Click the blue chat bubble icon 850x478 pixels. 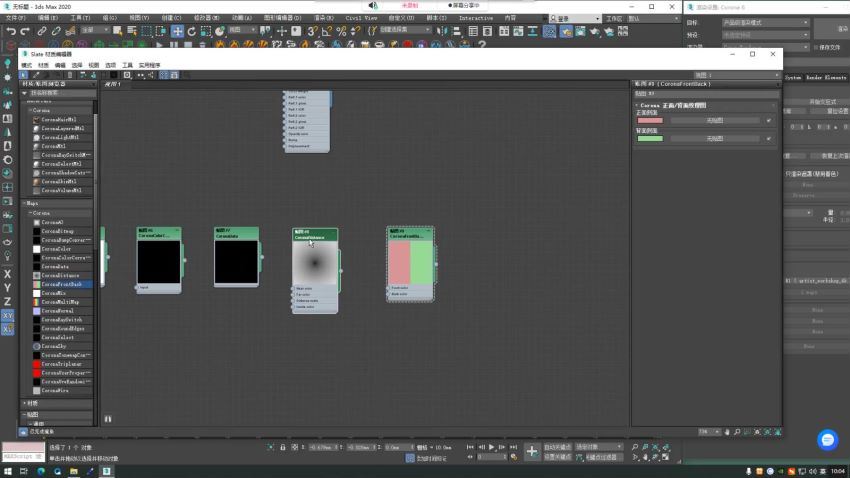pyautogui.click(x=827, y=440)
